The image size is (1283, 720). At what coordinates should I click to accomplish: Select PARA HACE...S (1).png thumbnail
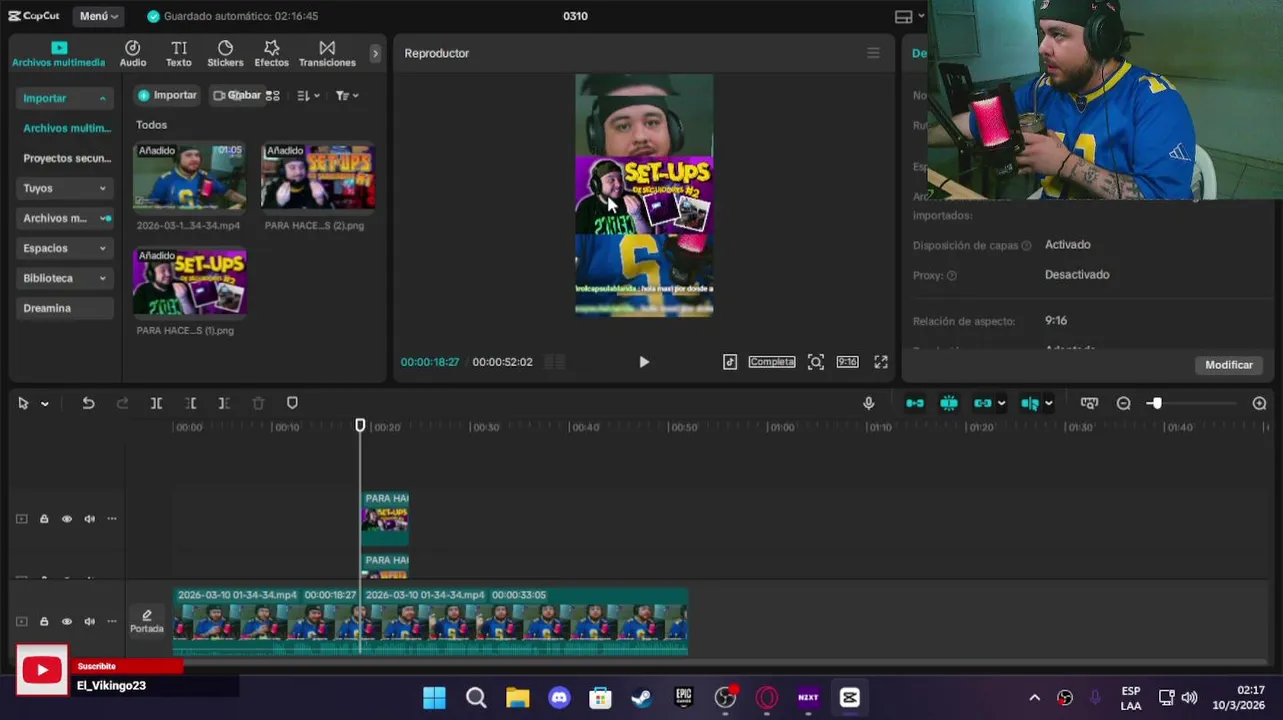189,282
